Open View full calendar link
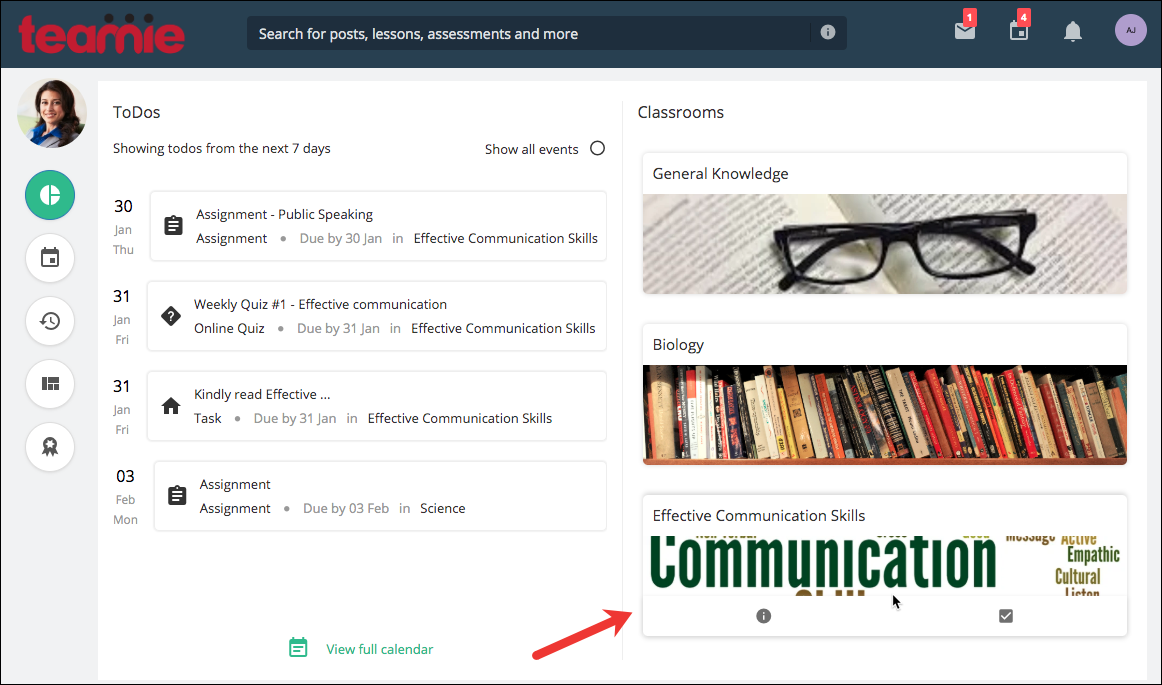The image size is (1162, 685). [x=379, y=649]
